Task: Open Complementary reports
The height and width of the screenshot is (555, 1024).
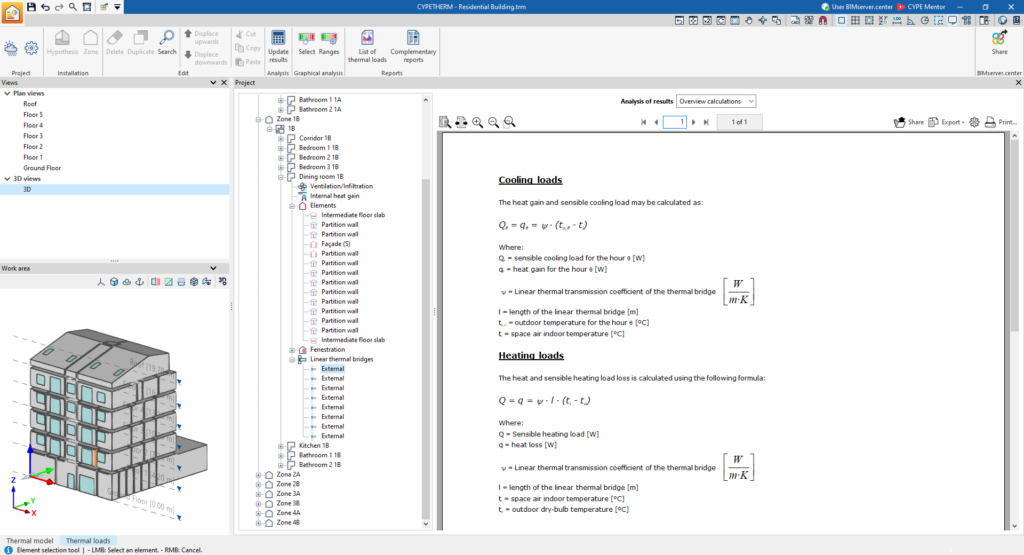Action: [x=413, y=46]
